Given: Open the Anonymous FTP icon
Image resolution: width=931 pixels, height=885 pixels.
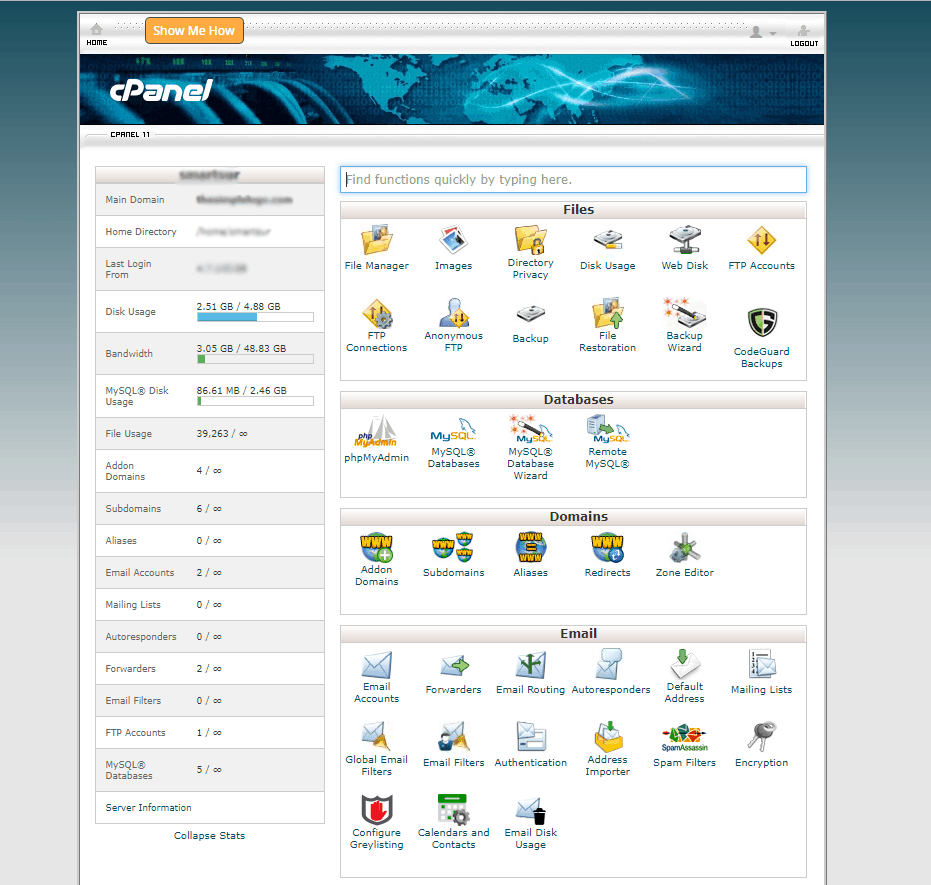Looking at the screenshot, I should pyautogui.click(x=454, y=313).
